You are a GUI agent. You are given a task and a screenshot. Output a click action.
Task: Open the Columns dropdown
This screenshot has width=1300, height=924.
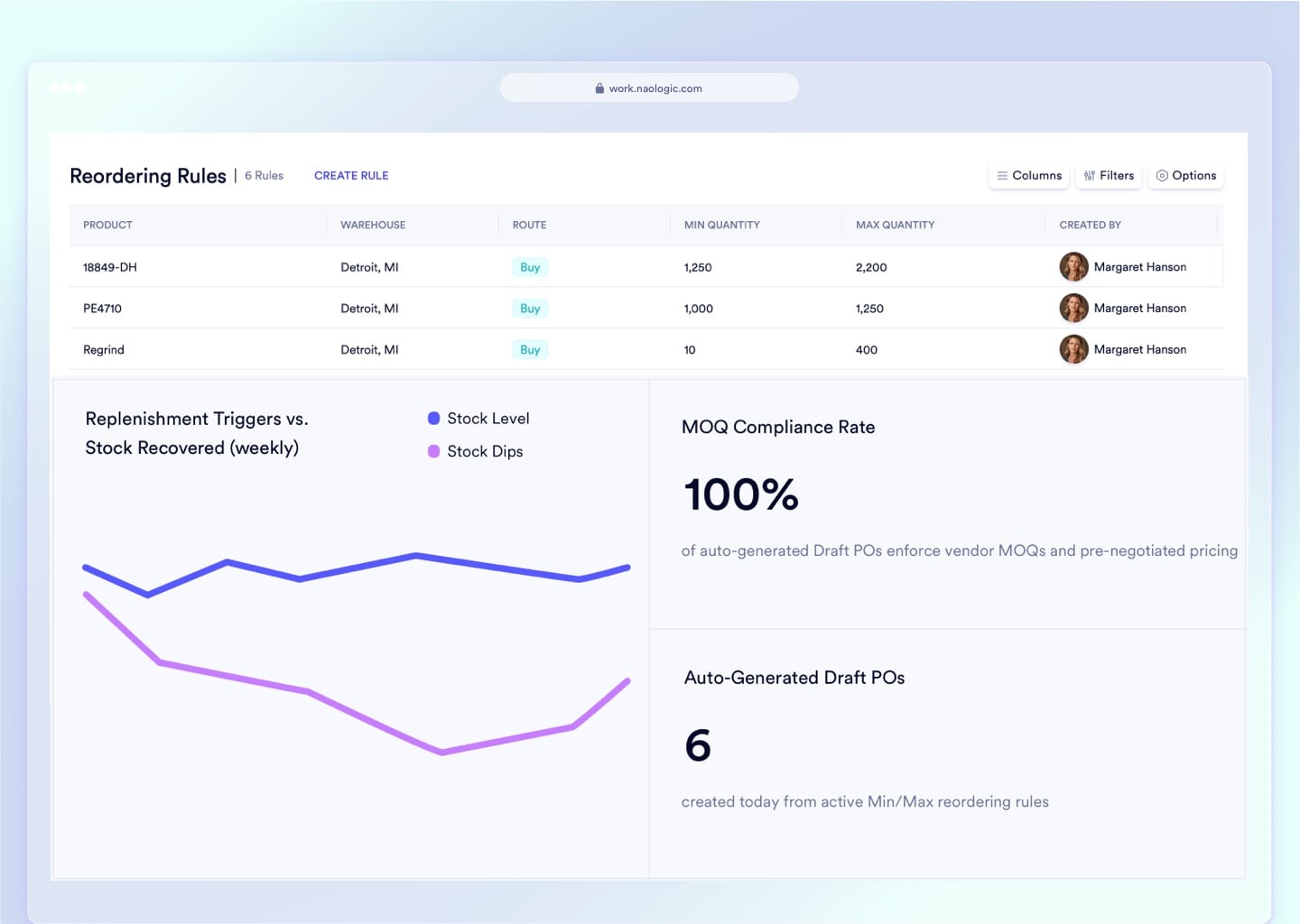tap(1028, 175)
